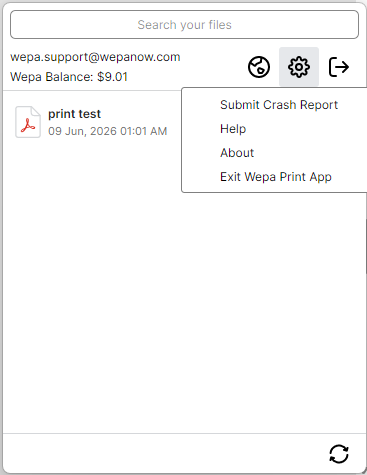
Task: Select Exit Wepa Print App
Action: (276, 177)
